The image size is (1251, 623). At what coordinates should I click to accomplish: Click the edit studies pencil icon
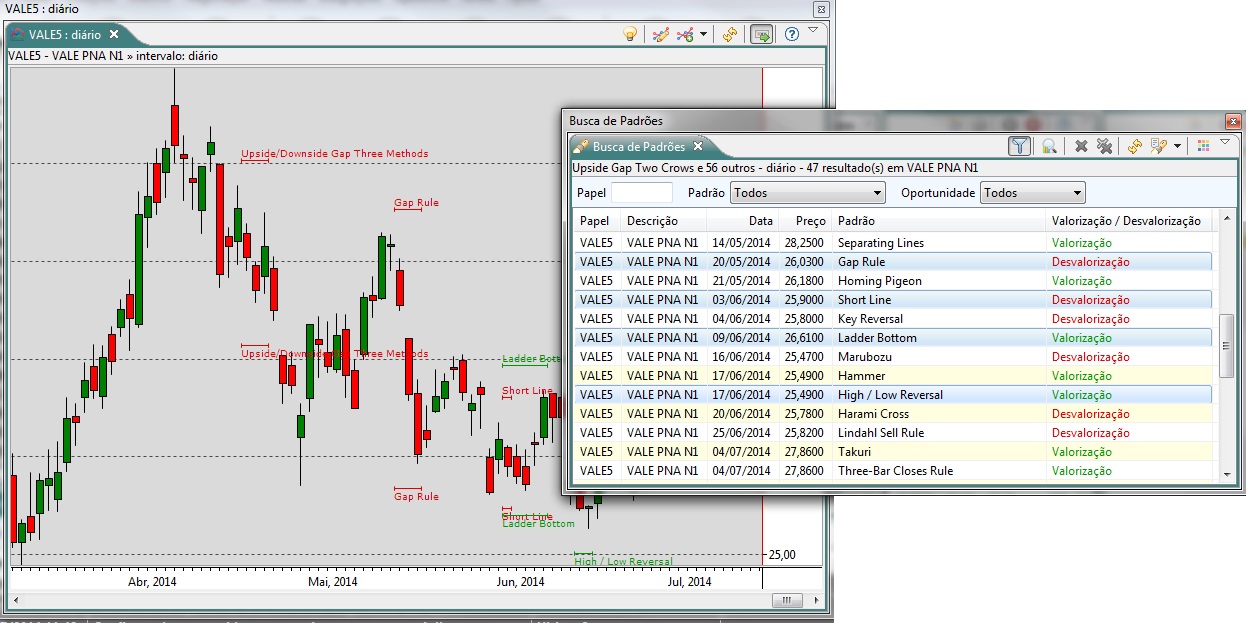(660, 34)
